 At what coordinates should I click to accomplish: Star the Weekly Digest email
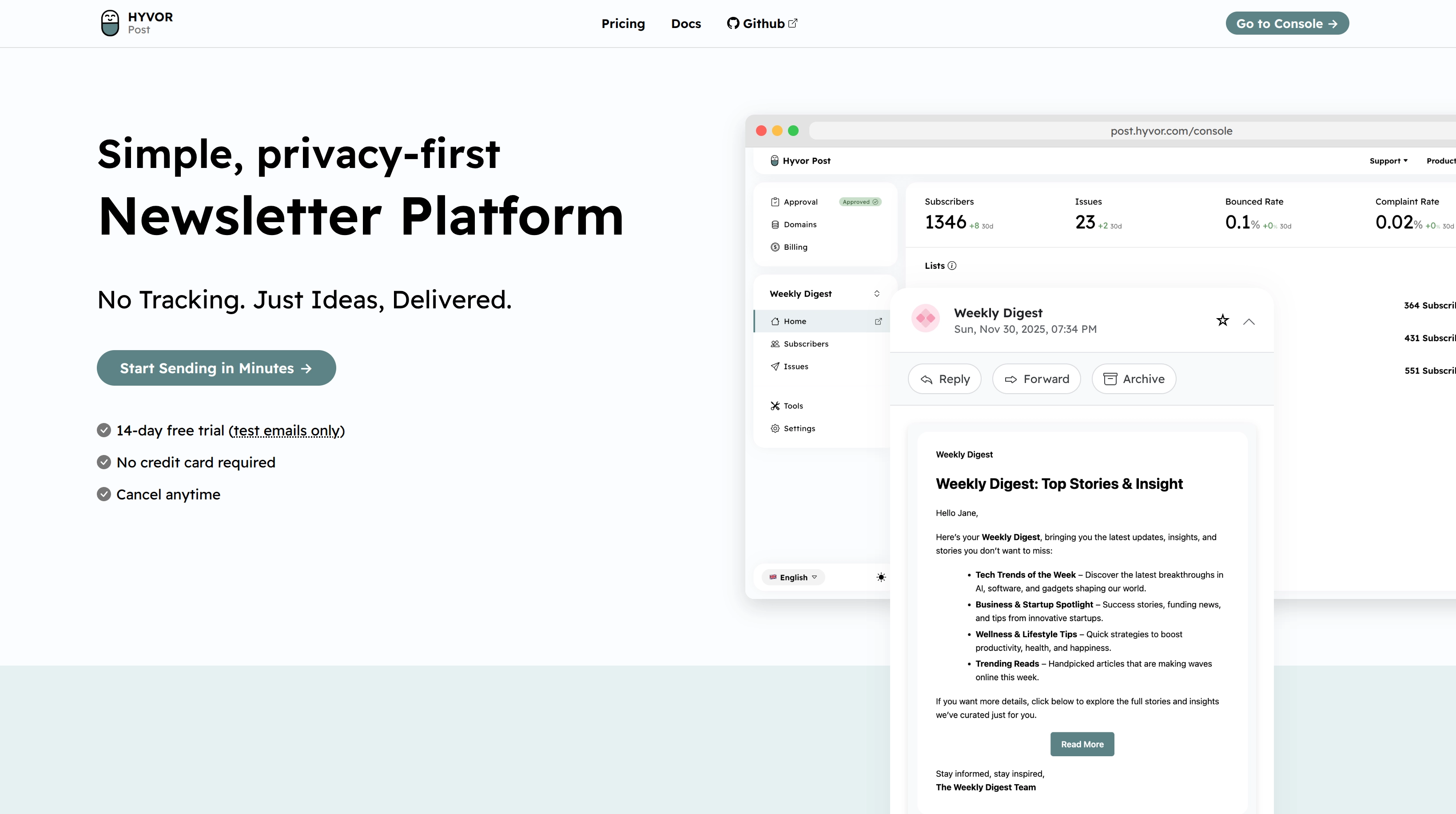pos(1222,320)
